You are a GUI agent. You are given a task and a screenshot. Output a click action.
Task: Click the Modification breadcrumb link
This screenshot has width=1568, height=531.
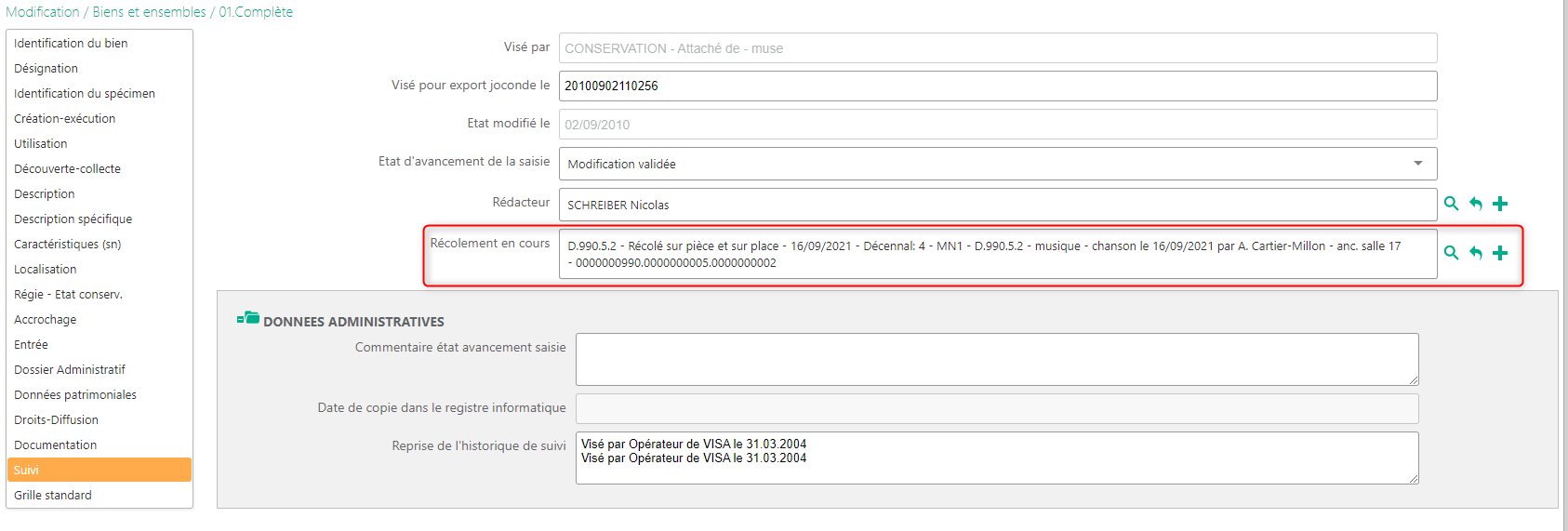43,12
